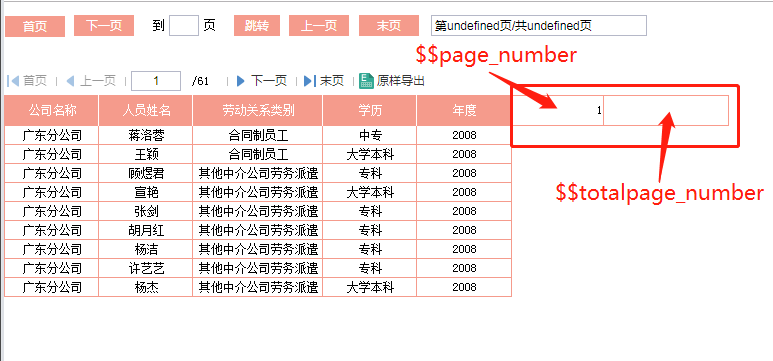Click the 人员姓名 column header

point(146,110)
